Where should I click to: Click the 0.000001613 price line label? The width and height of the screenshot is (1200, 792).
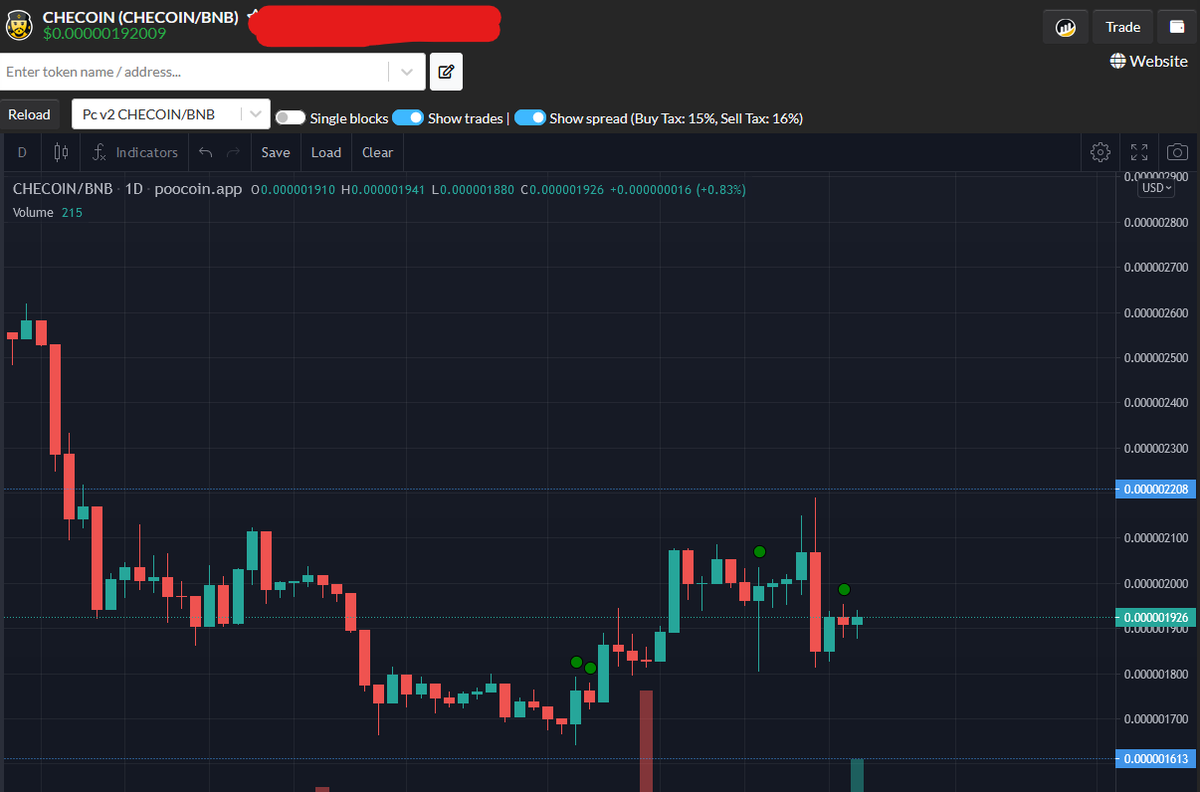click(x=1156, y=758)
